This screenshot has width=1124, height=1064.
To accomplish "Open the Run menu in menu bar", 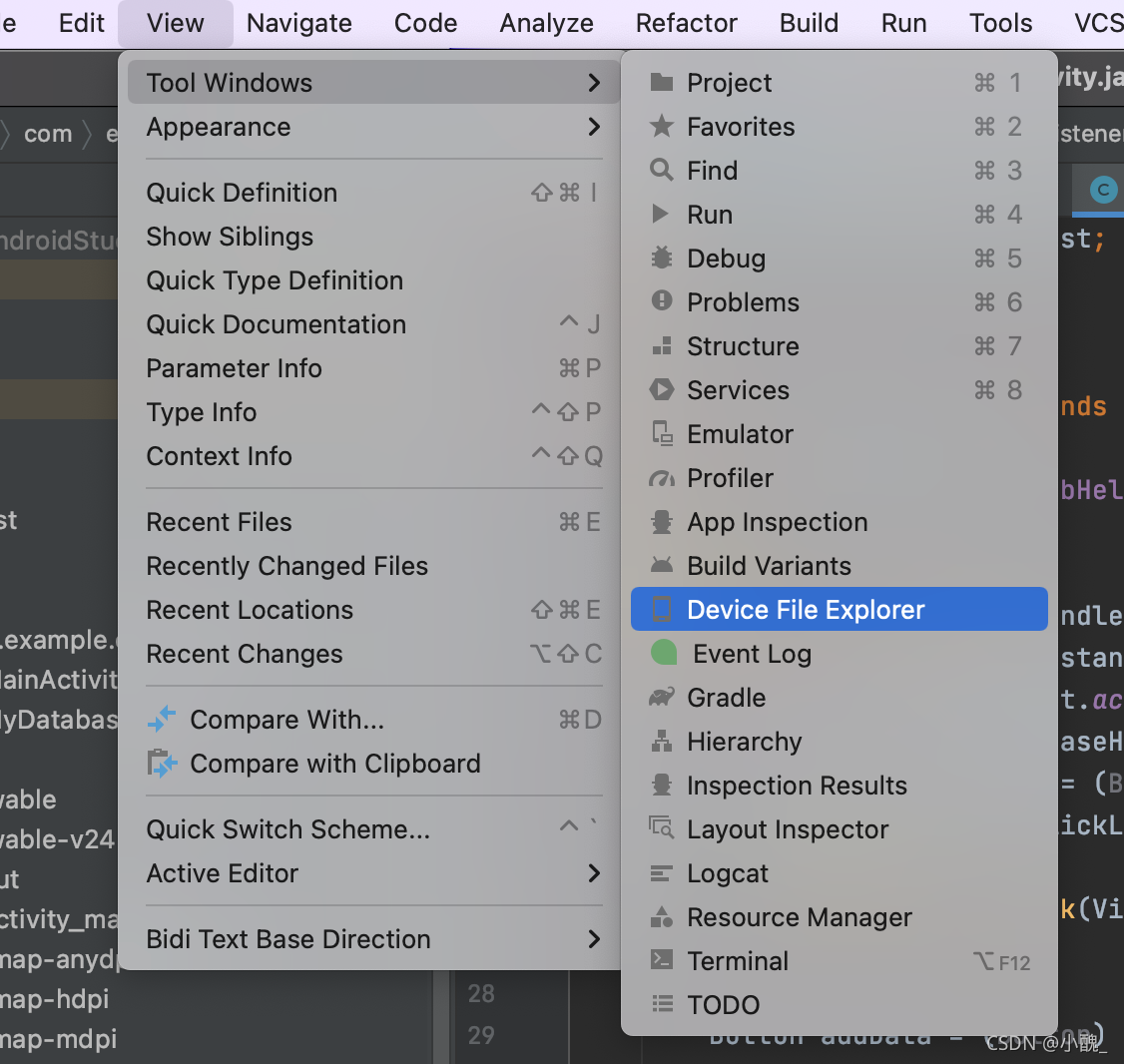I will (903, 23).
